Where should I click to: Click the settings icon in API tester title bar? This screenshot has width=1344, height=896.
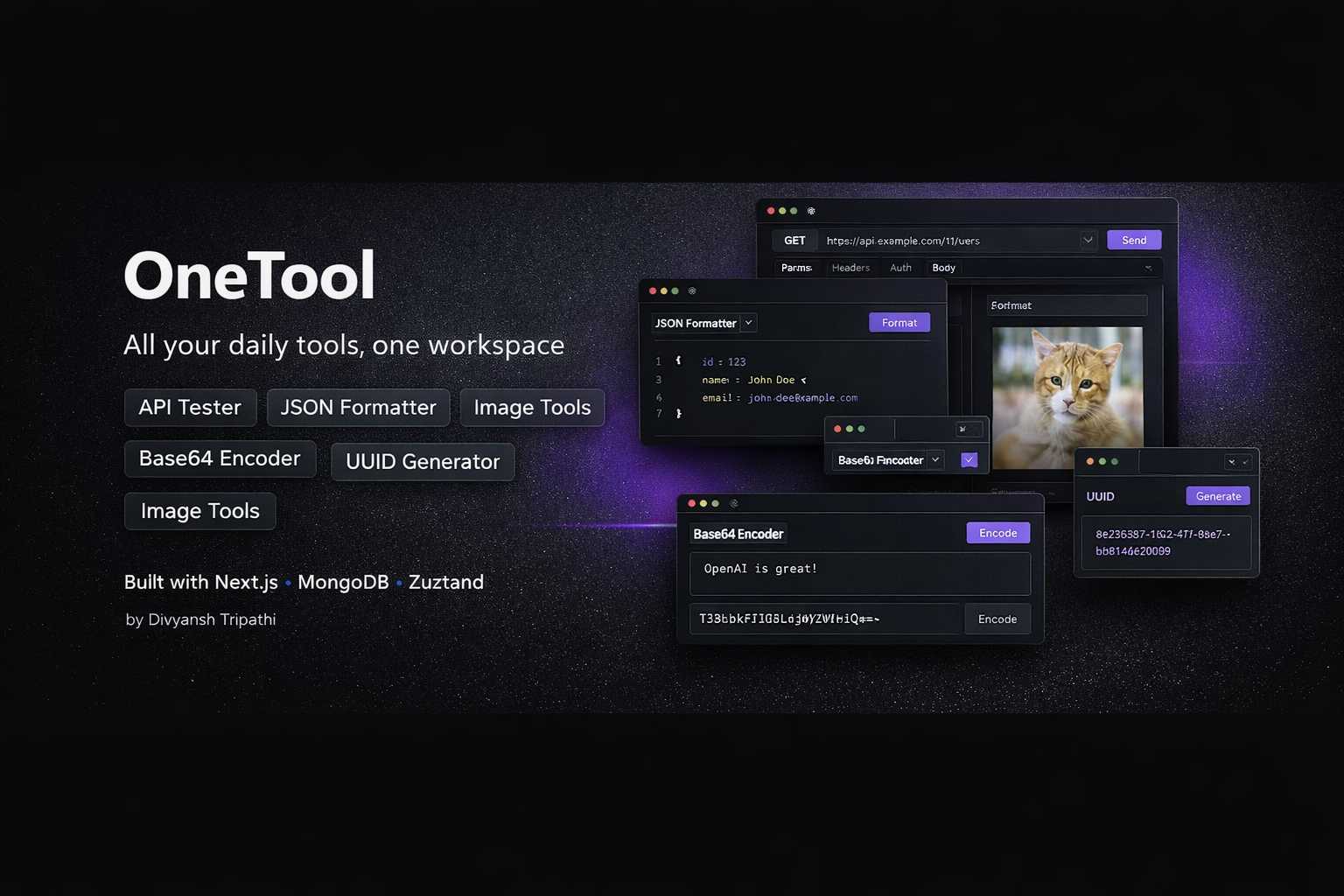tap(811, 211)
